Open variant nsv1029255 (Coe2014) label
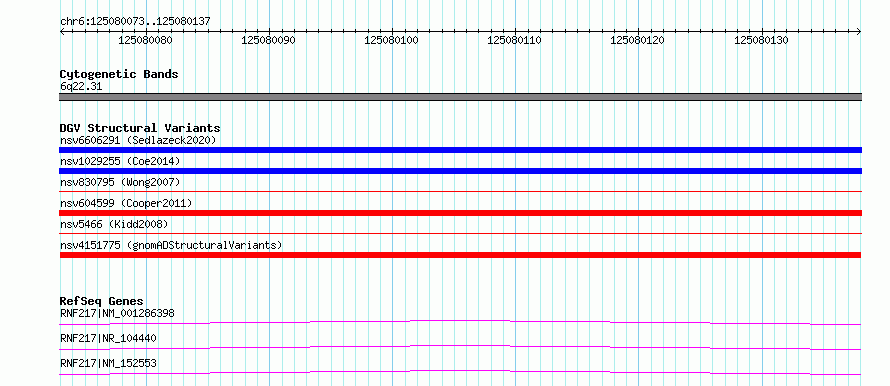The width and height of the screenshot is (890, 386). coord(120,161)
